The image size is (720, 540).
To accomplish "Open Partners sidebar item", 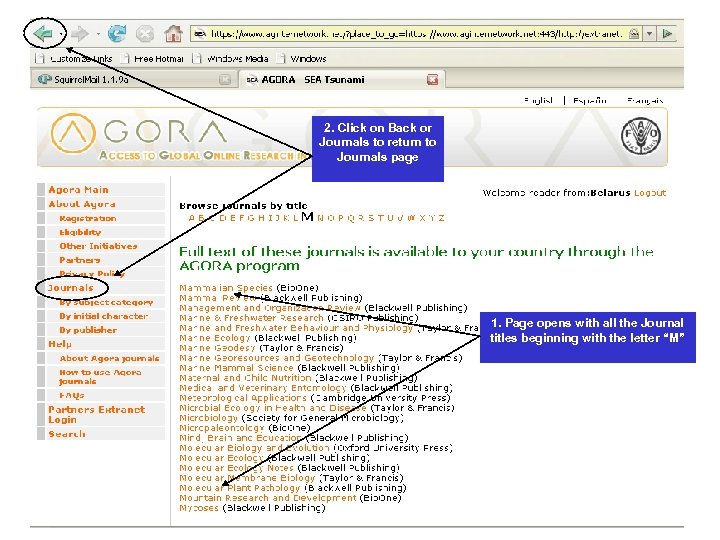I will (x=79, y=260).
